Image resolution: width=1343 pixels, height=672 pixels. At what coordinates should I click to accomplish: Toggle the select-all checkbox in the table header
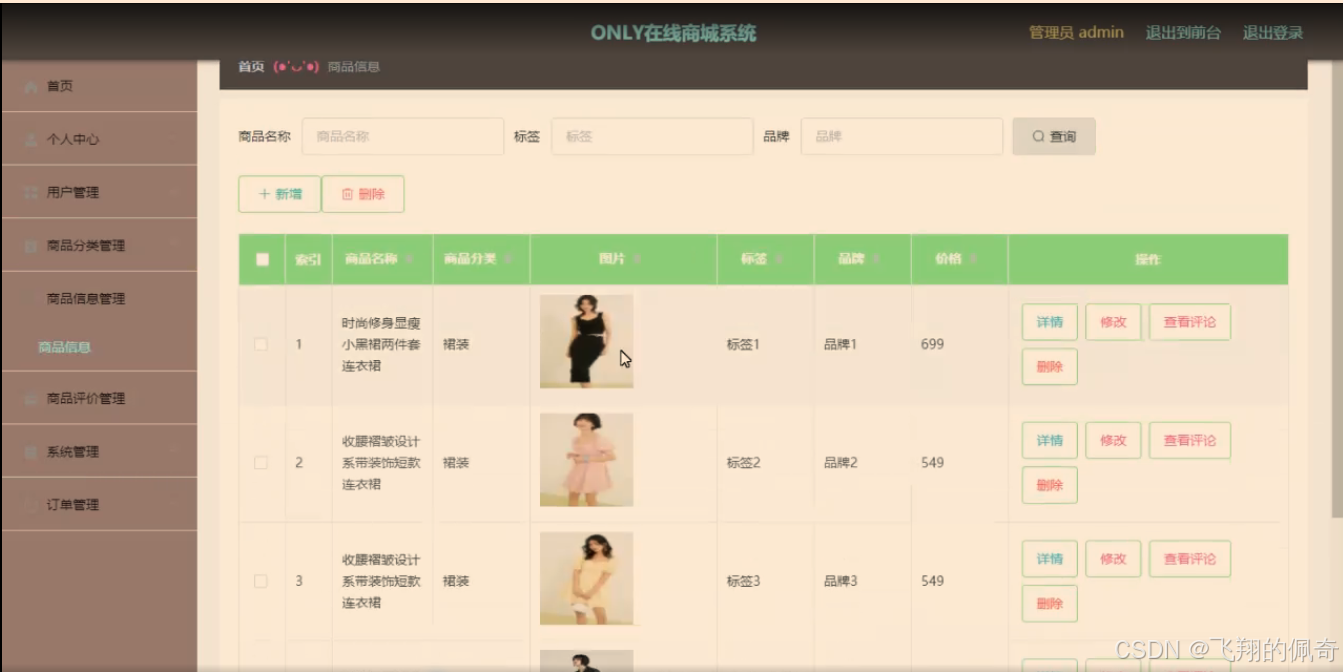[x=260, y=258]
